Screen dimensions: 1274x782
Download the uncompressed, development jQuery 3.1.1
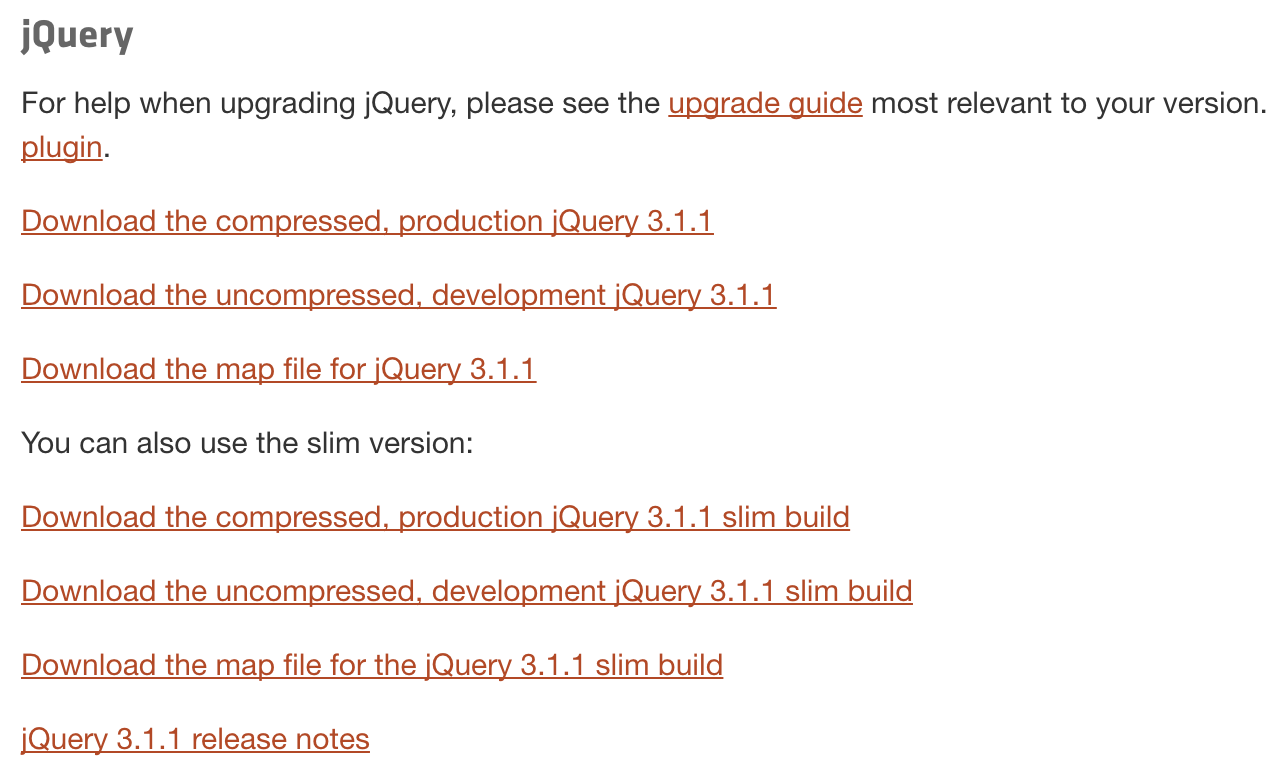[x=398, y=295]
